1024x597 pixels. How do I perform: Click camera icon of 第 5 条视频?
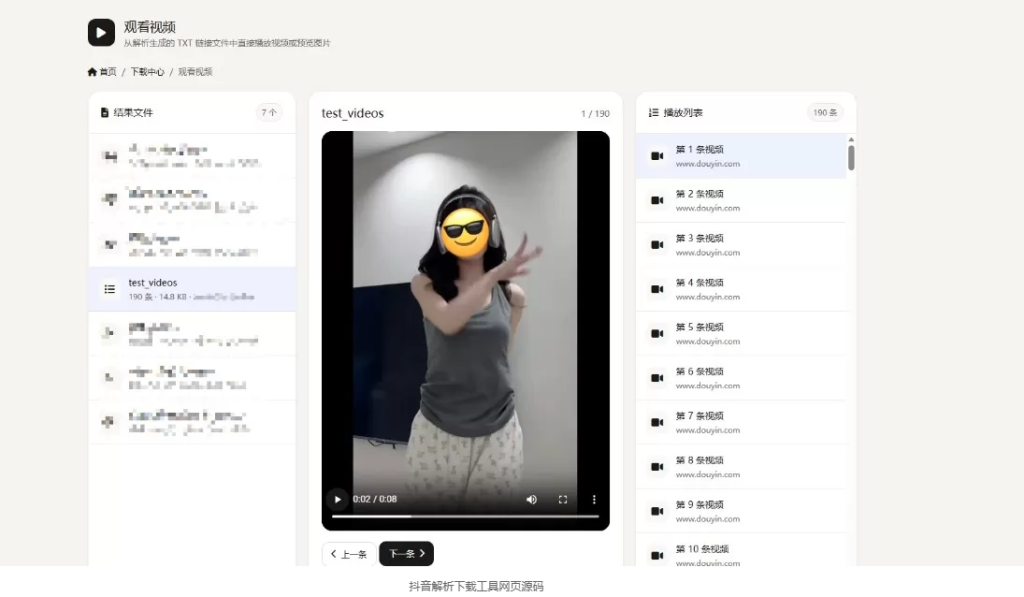pyautogui.click(x=657, y=334)
